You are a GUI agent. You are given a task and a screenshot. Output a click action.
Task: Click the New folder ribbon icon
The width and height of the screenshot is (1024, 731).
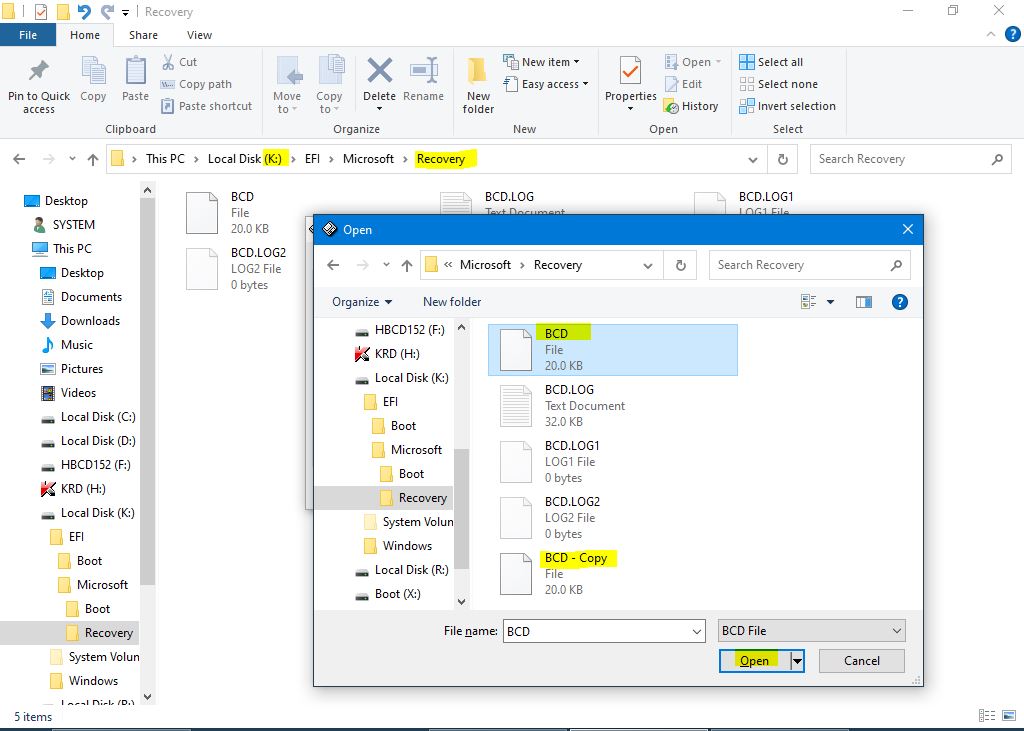pos(478,74)
